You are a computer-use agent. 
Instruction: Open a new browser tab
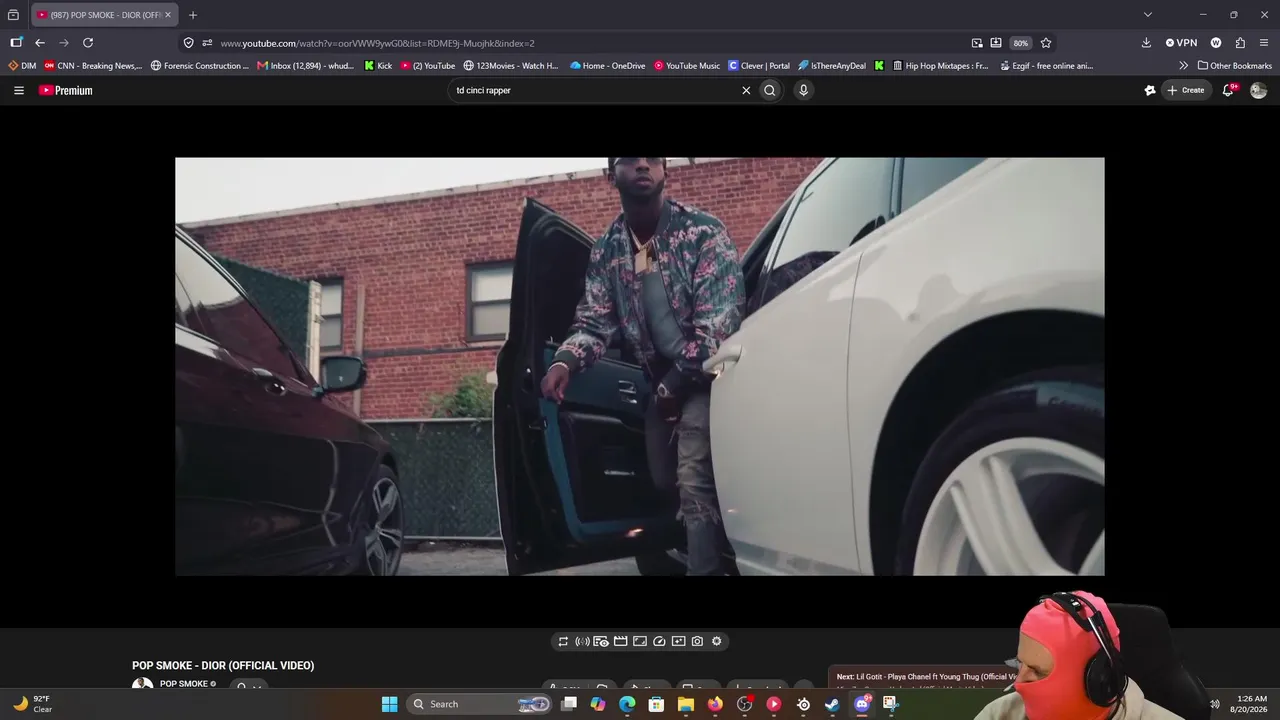tap(193, 15)
